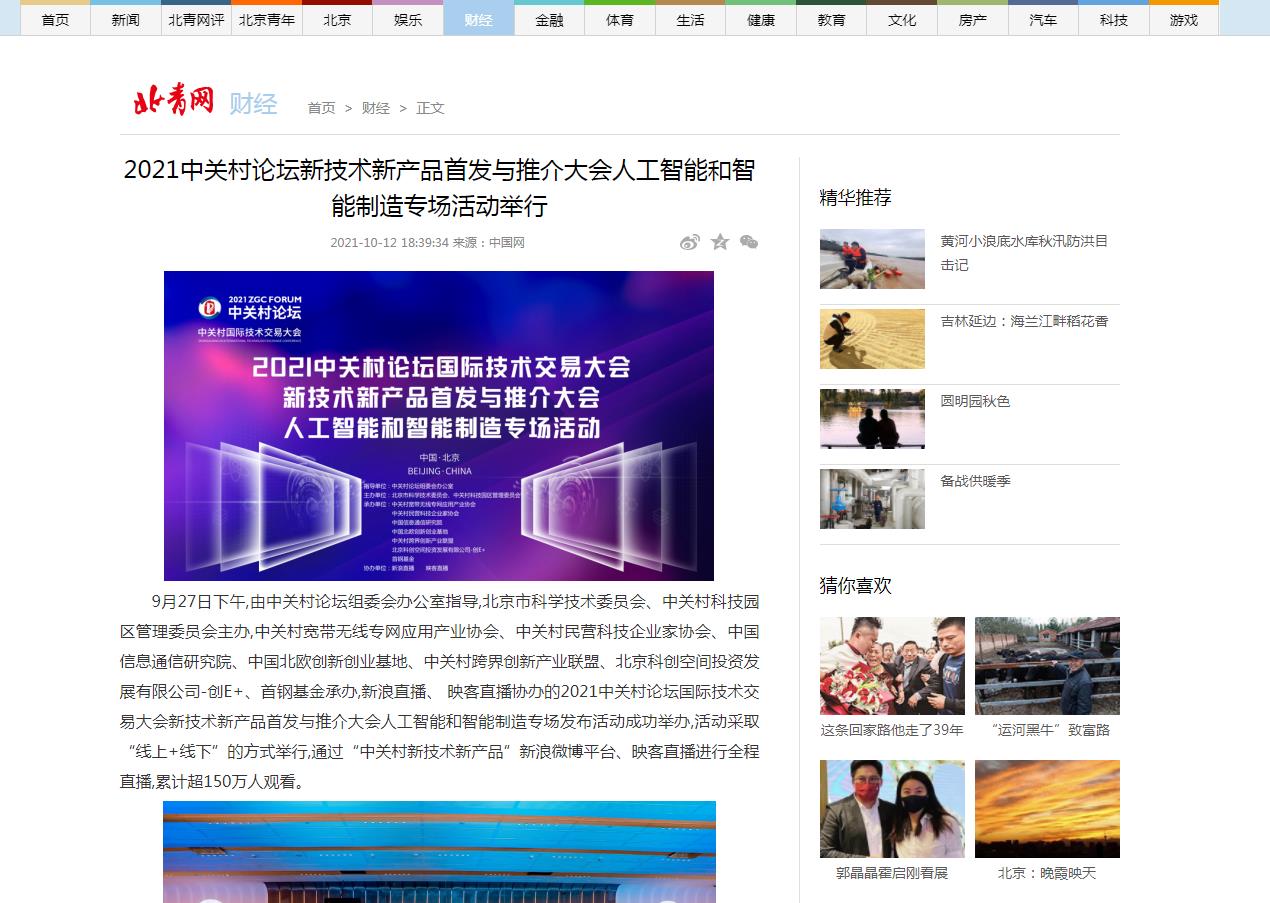Open the 体育 navigation tab
Screen dimensions: 1270x903
(x=620, y=20)
